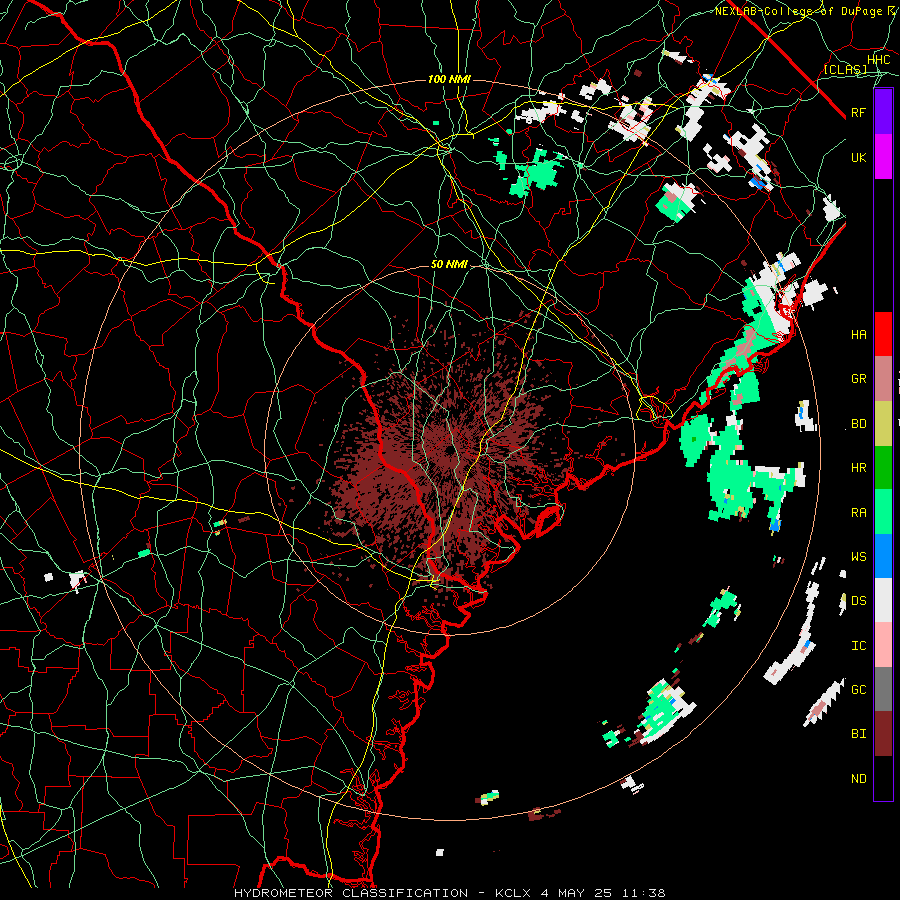Viewport: 900px width, 900px height.
Task: Click the UK magenta color swatch
Action: (883, 157)
